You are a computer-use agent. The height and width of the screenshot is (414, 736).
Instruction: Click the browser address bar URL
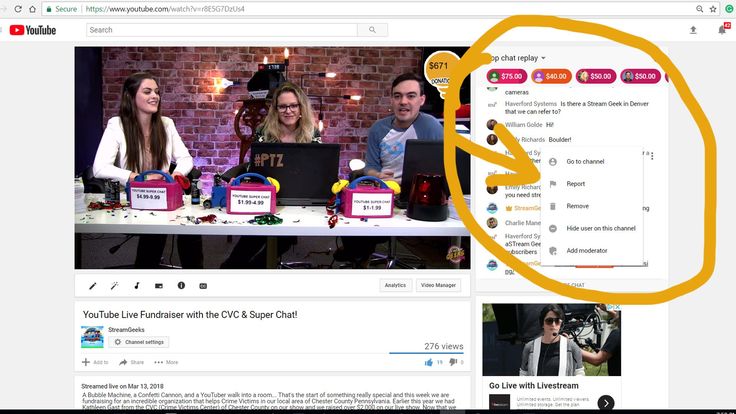[165, 9]
